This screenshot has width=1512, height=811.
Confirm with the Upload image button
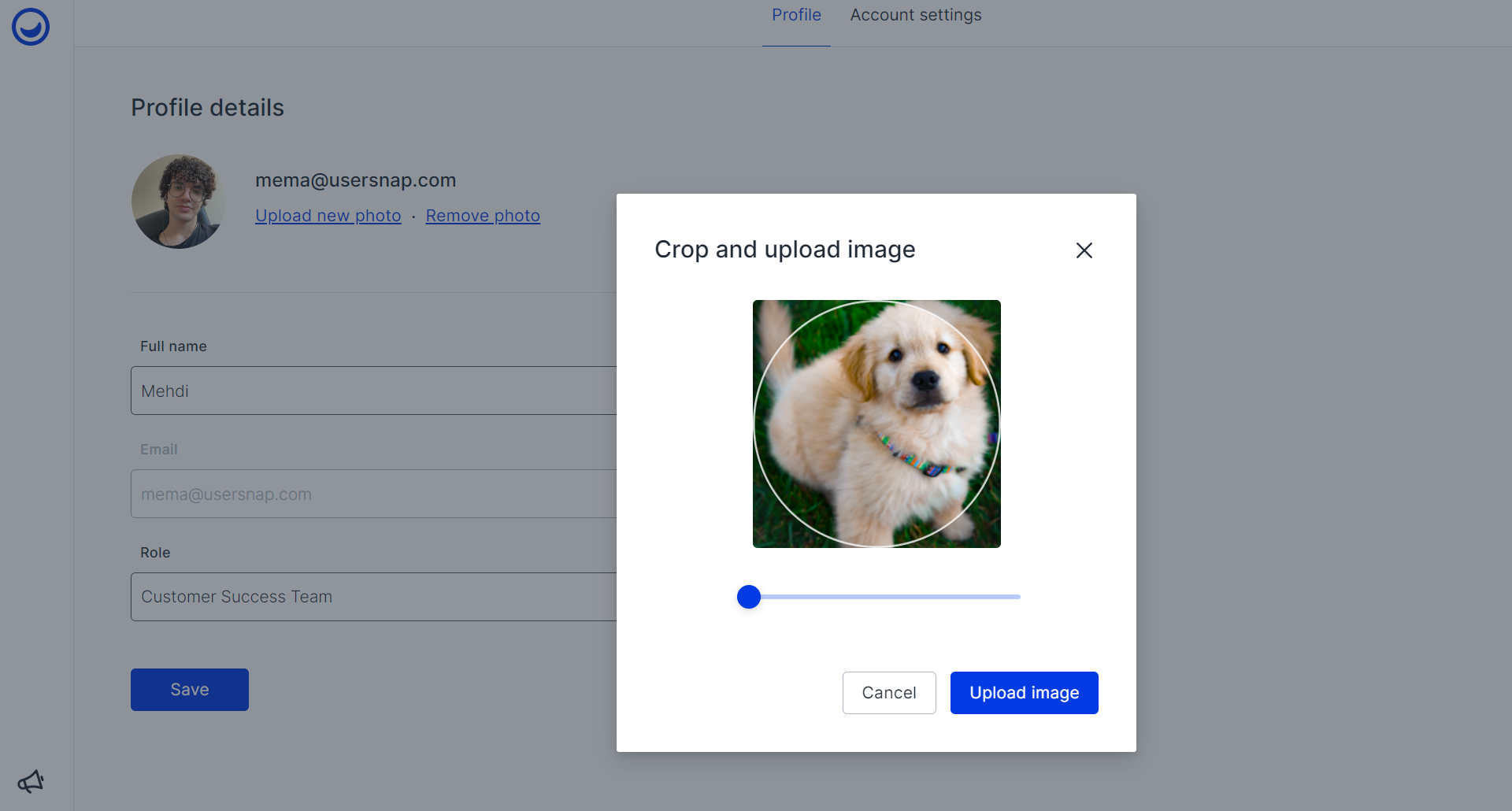(1025, 693)
